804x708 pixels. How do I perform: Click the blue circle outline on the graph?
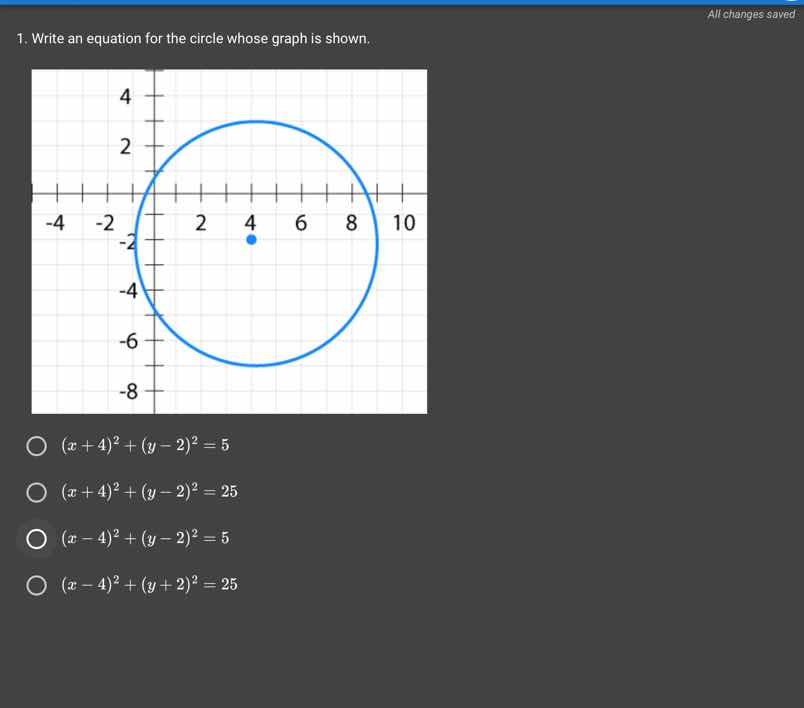pyautogui.click(x=255, y=121)
